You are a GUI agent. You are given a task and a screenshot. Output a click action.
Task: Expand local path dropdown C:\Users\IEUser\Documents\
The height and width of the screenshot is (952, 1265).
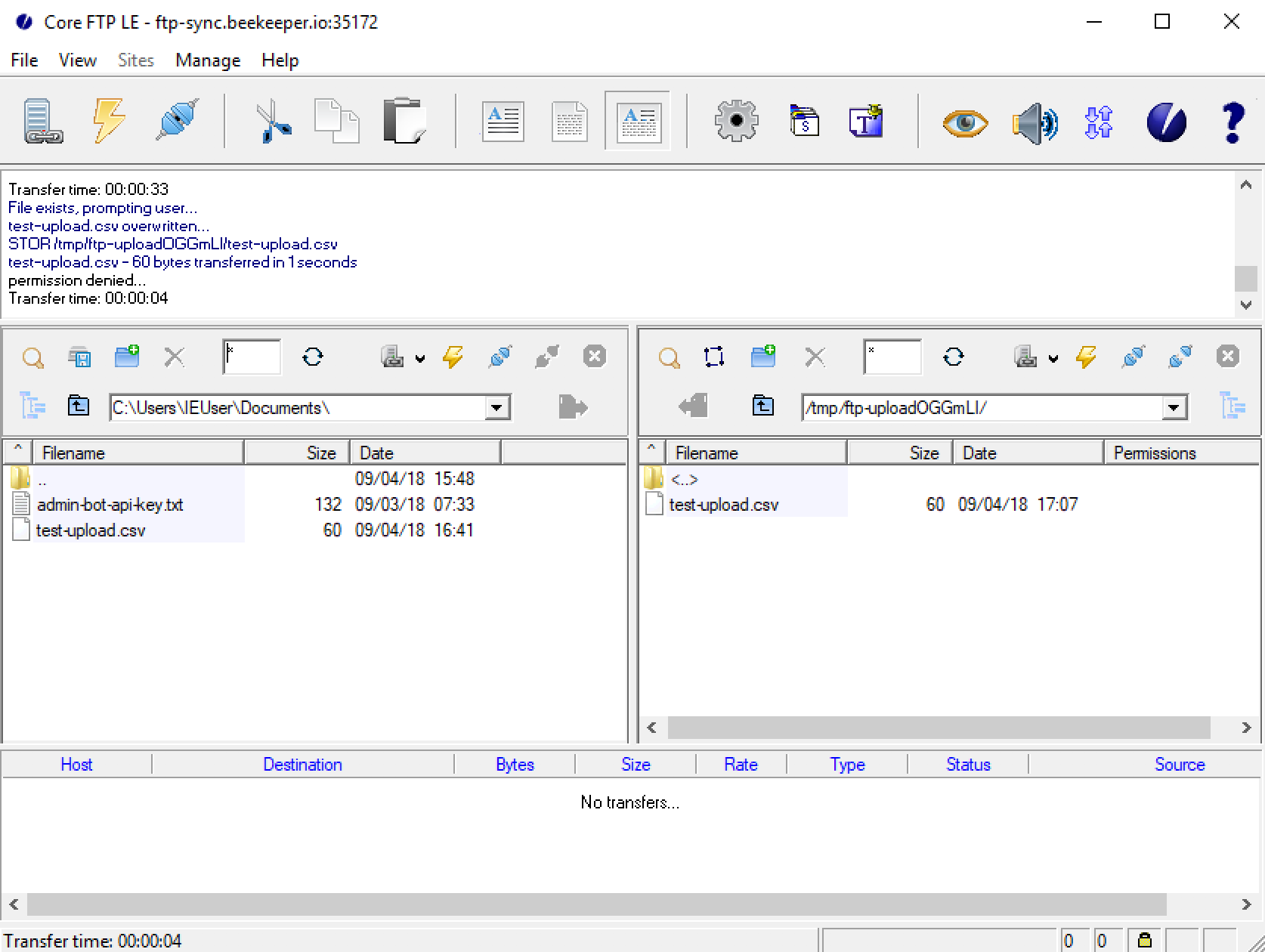496,408
